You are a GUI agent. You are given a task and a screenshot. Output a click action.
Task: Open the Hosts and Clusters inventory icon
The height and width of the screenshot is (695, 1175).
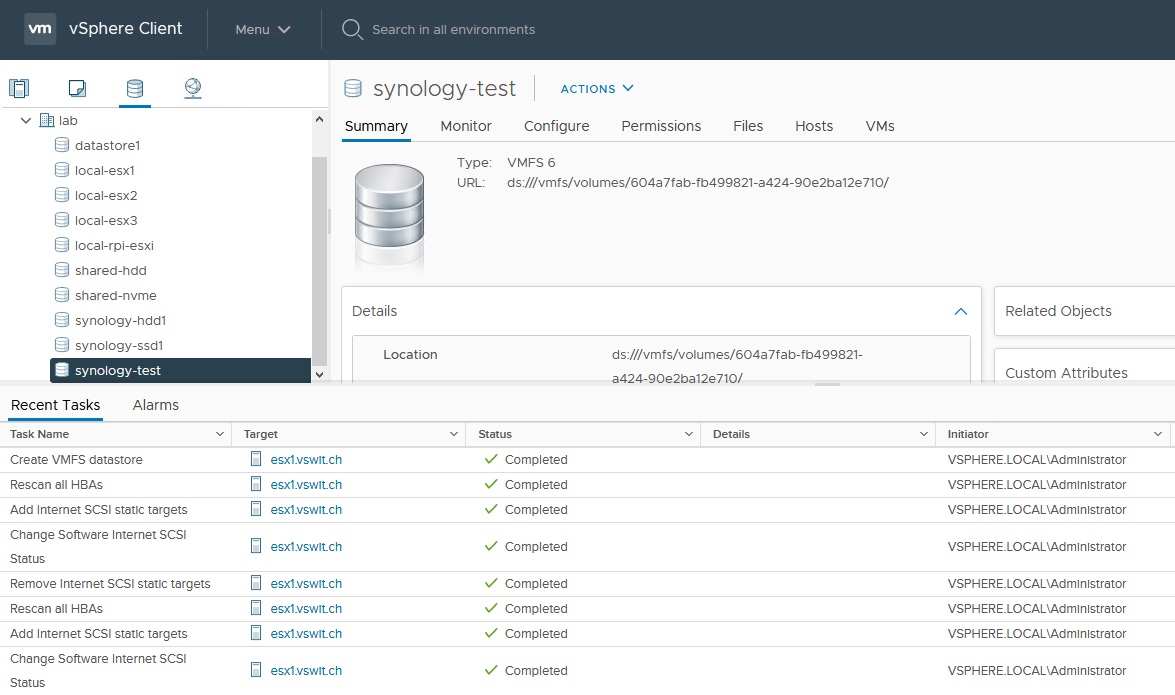tap(20, 88)
